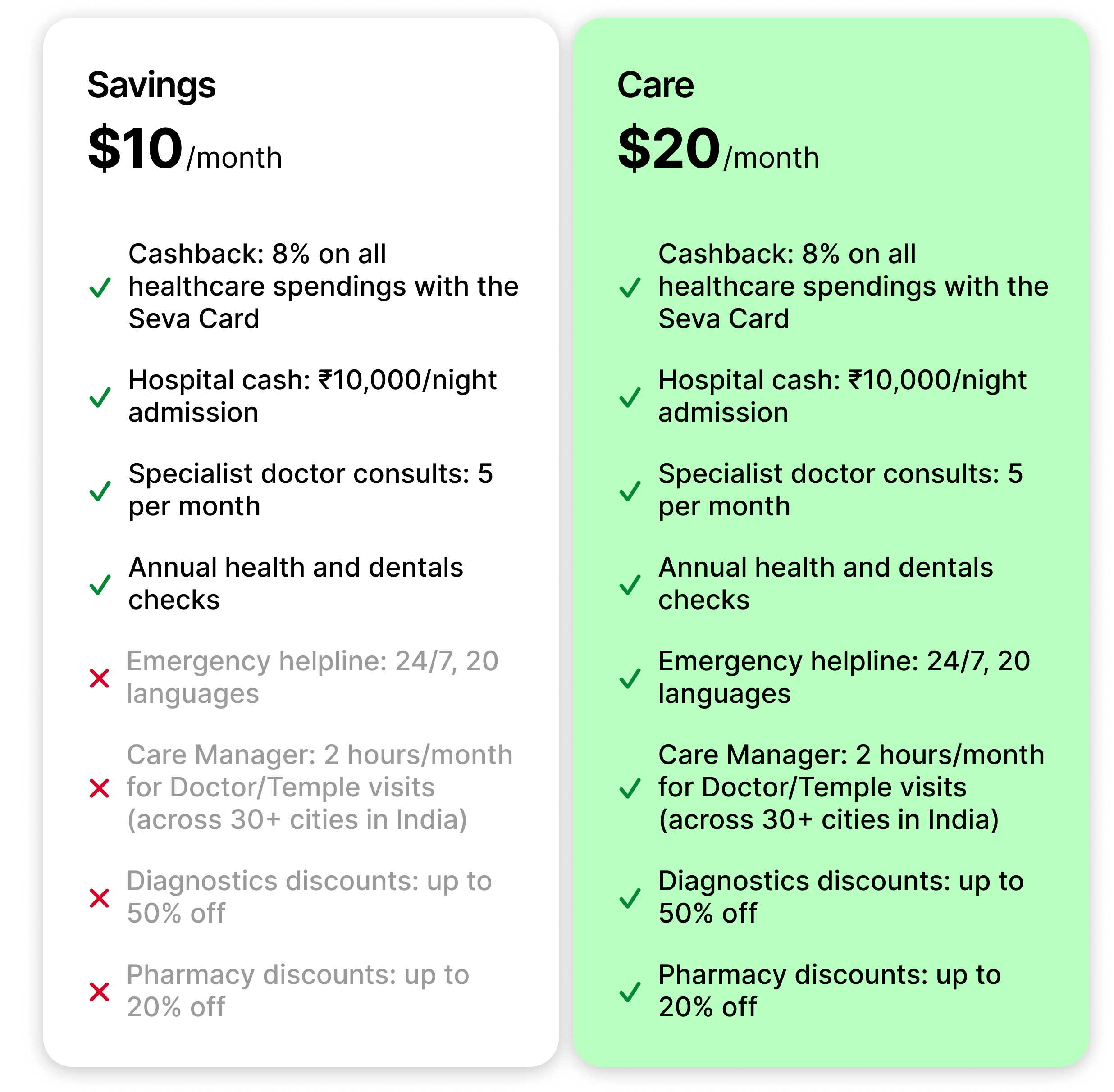Click the Care plan Annual health checkmark
Image resolution: width=1114 pixels, height=1092 pixels.
pos(630,584)
